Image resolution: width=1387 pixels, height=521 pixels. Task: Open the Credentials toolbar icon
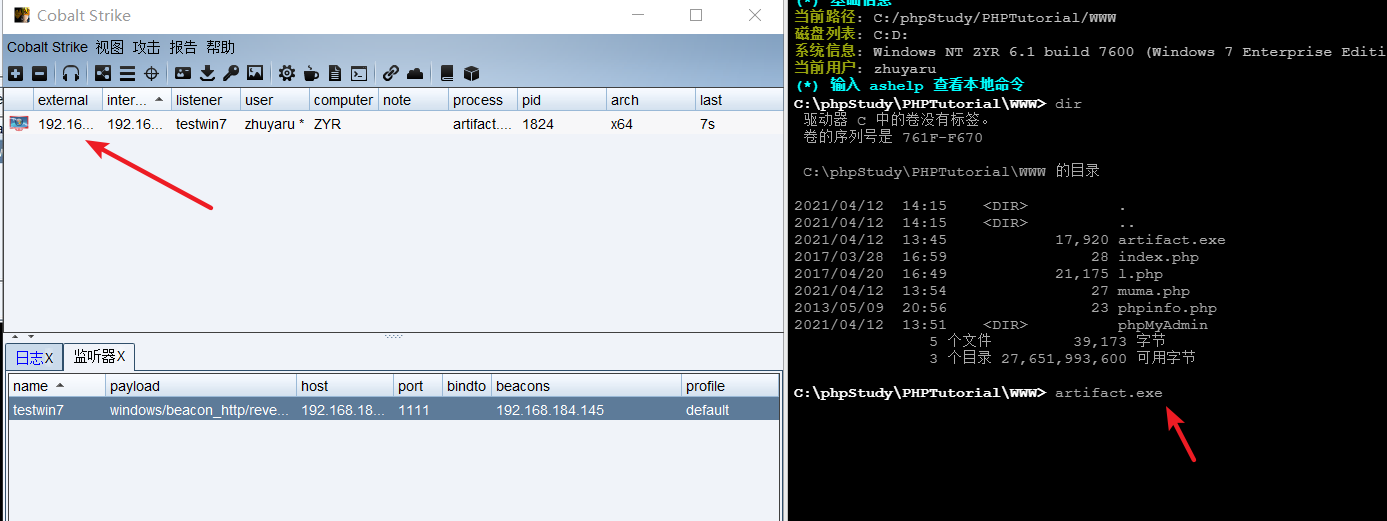coord(183,73)
